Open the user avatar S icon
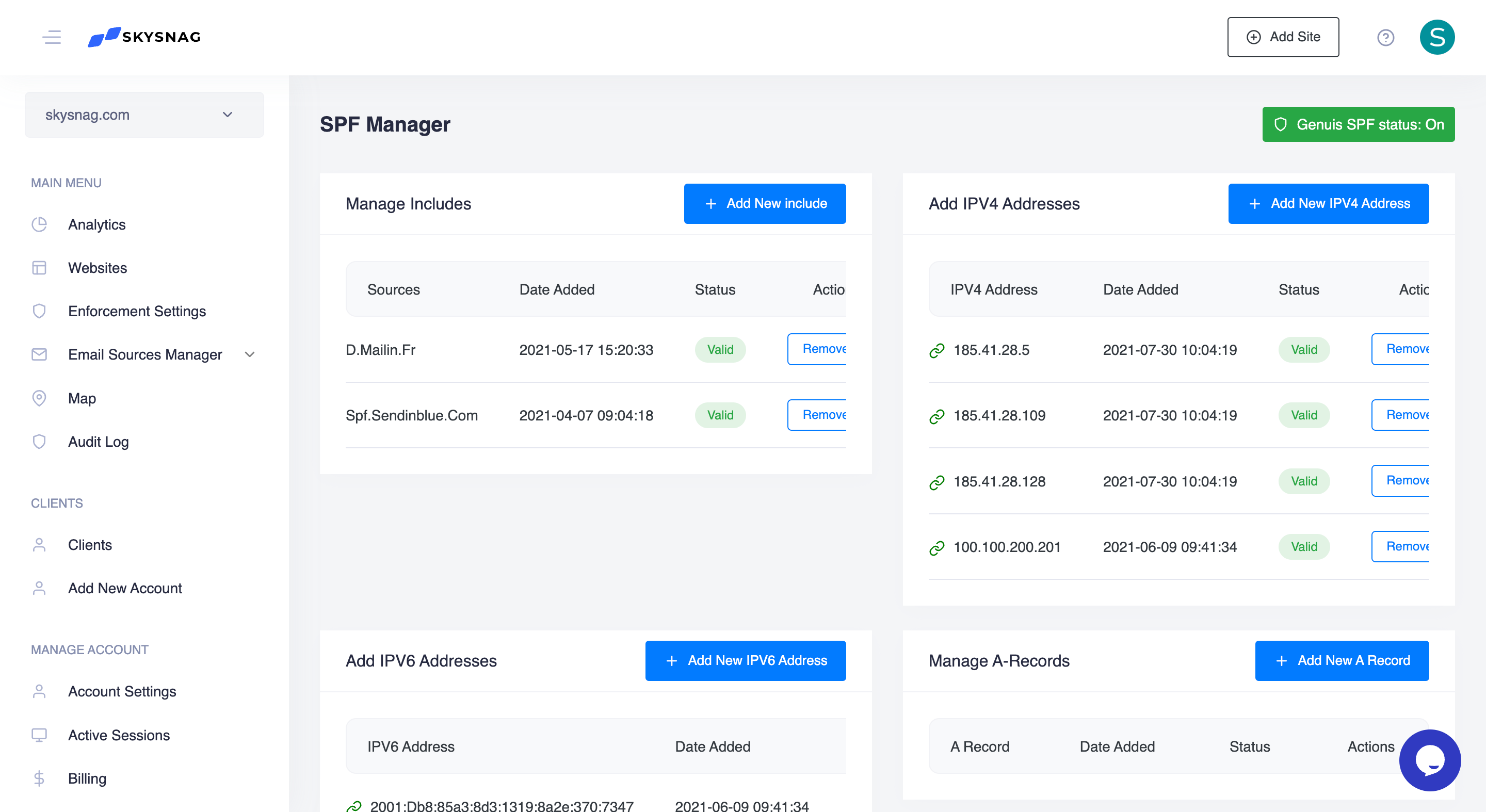 (x=1436, y=38)
